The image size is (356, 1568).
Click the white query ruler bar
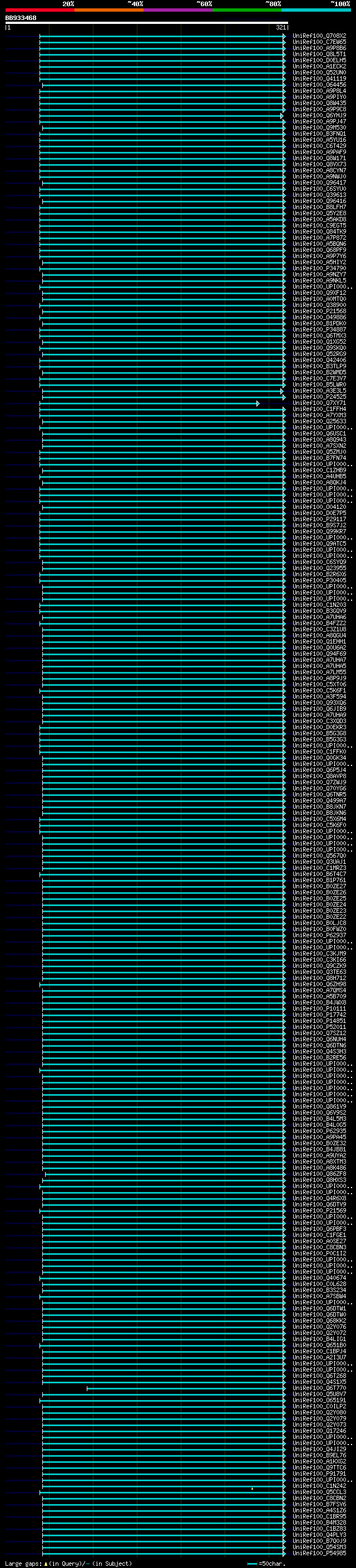click(147, 23)
